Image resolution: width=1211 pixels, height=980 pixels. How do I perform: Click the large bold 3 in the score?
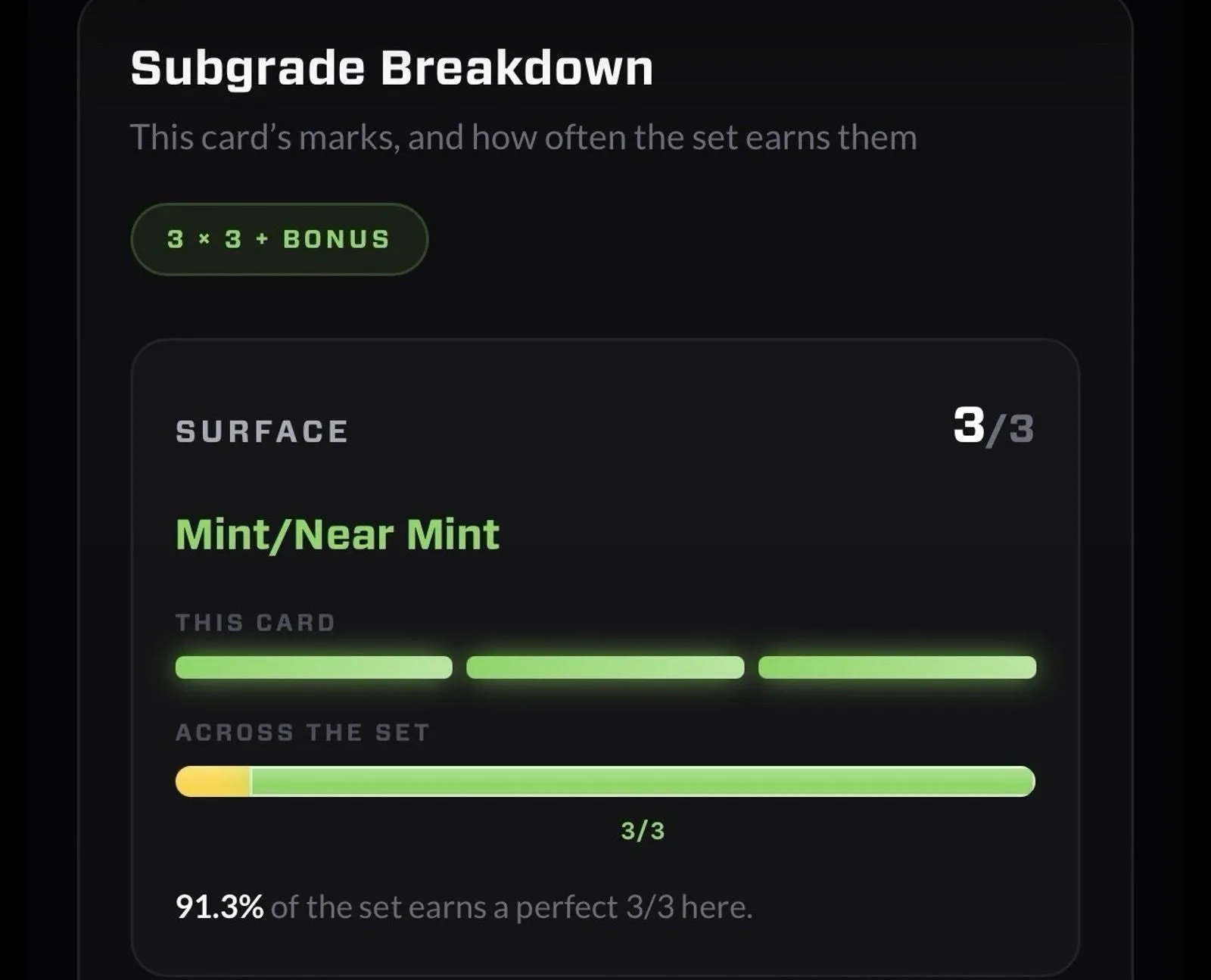point(969,425)
